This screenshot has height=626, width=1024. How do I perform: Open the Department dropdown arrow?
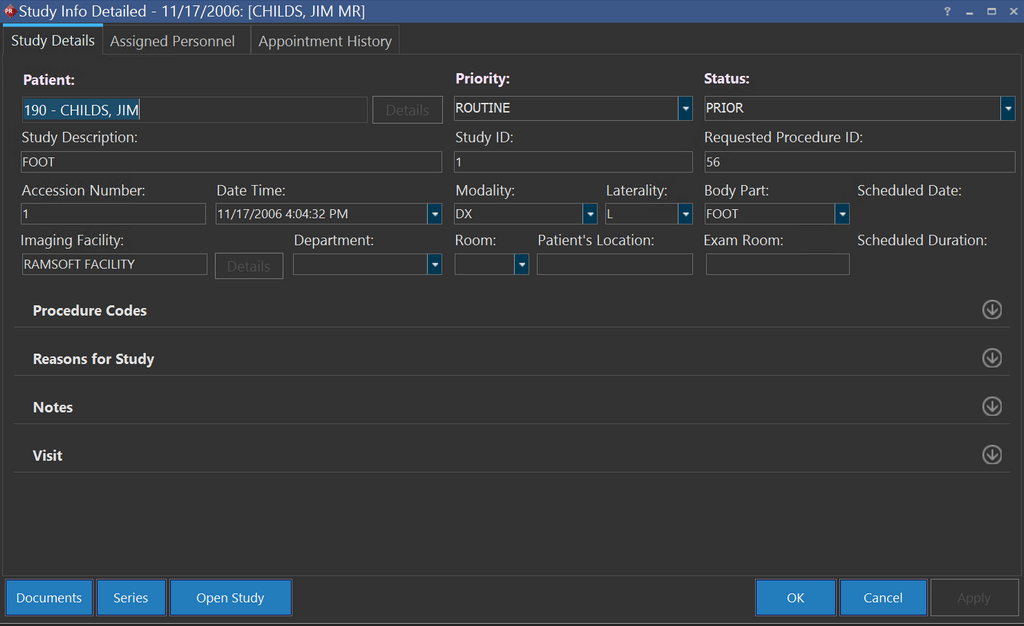434,264
